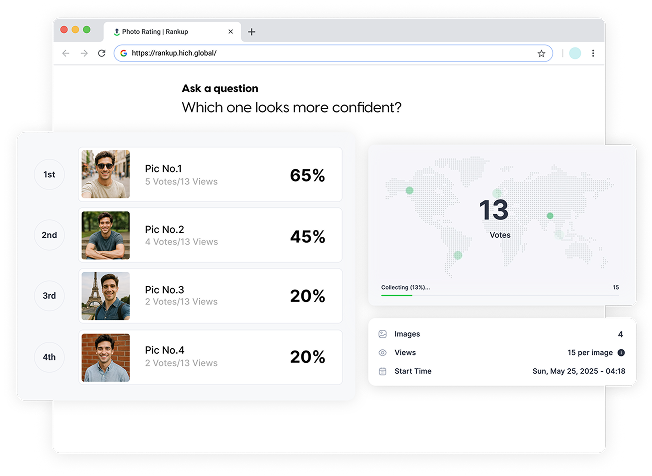The height and width of the screenshot is (476, 652).
Task: Click '4 Votes/13 Views' text
Action: 181,242
